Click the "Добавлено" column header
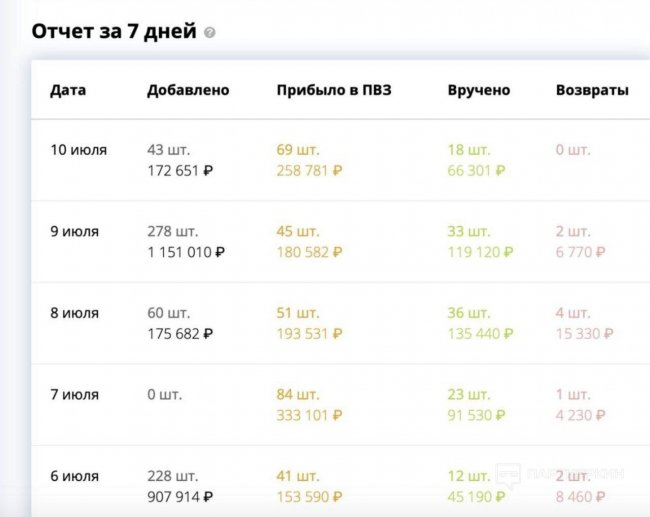The width and height of the screenshot is (650, 517). click(188, 90)
